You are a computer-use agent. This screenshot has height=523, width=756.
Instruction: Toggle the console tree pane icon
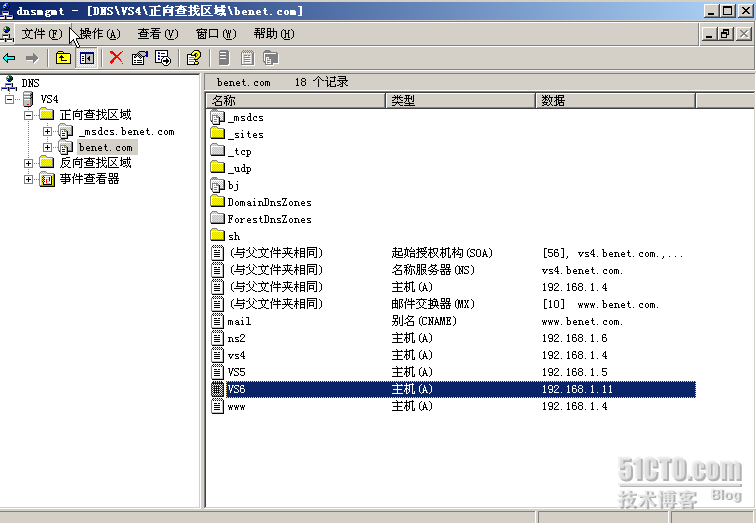[x=87, y=58]
